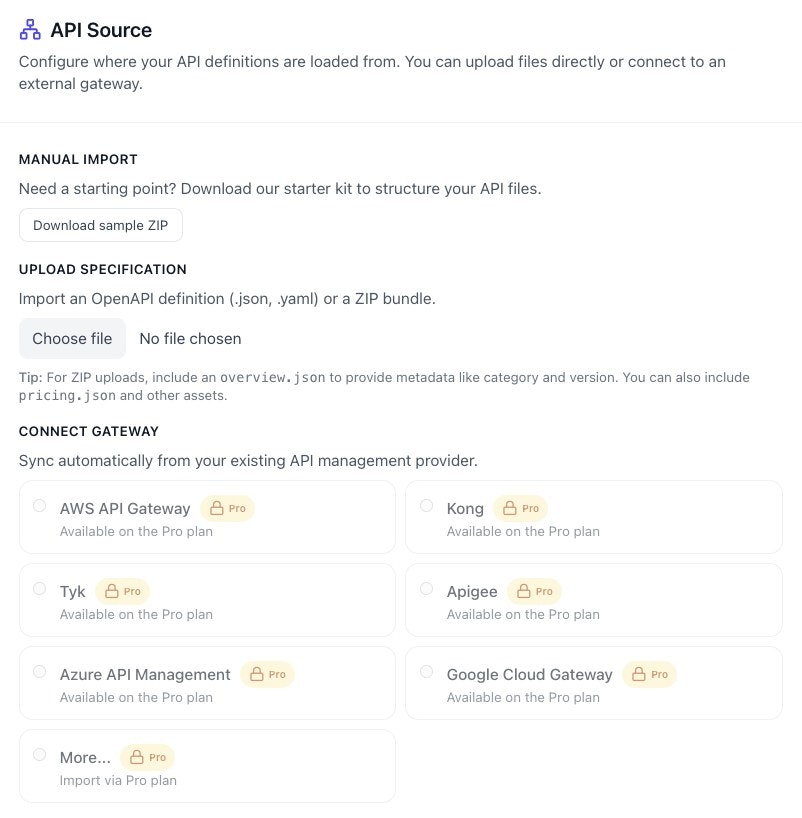Select the Azure API Management radio button
802x818 pixels.
click(x=39, y=671)
